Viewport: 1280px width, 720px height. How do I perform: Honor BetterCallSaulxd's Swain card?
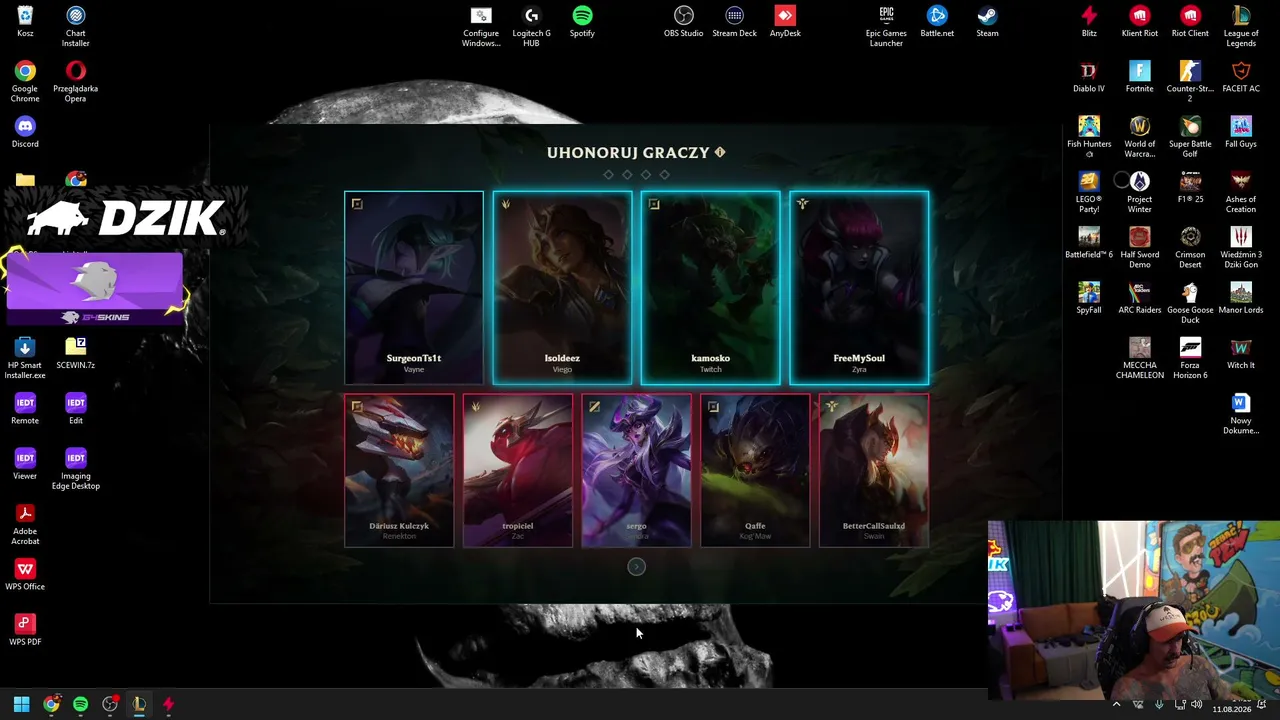874,471
